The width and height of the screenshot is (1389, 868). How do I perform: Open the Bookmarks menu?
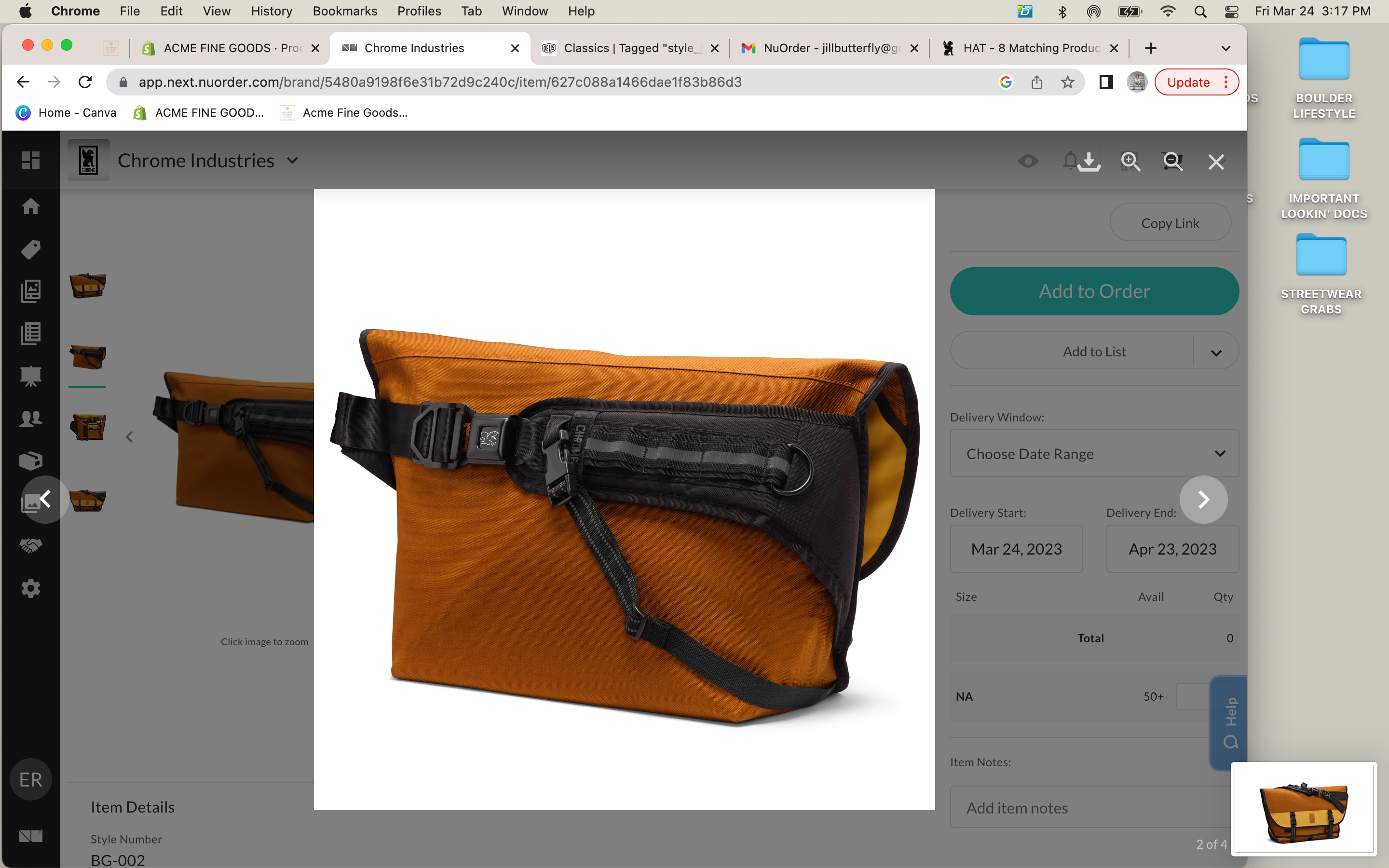344,11
